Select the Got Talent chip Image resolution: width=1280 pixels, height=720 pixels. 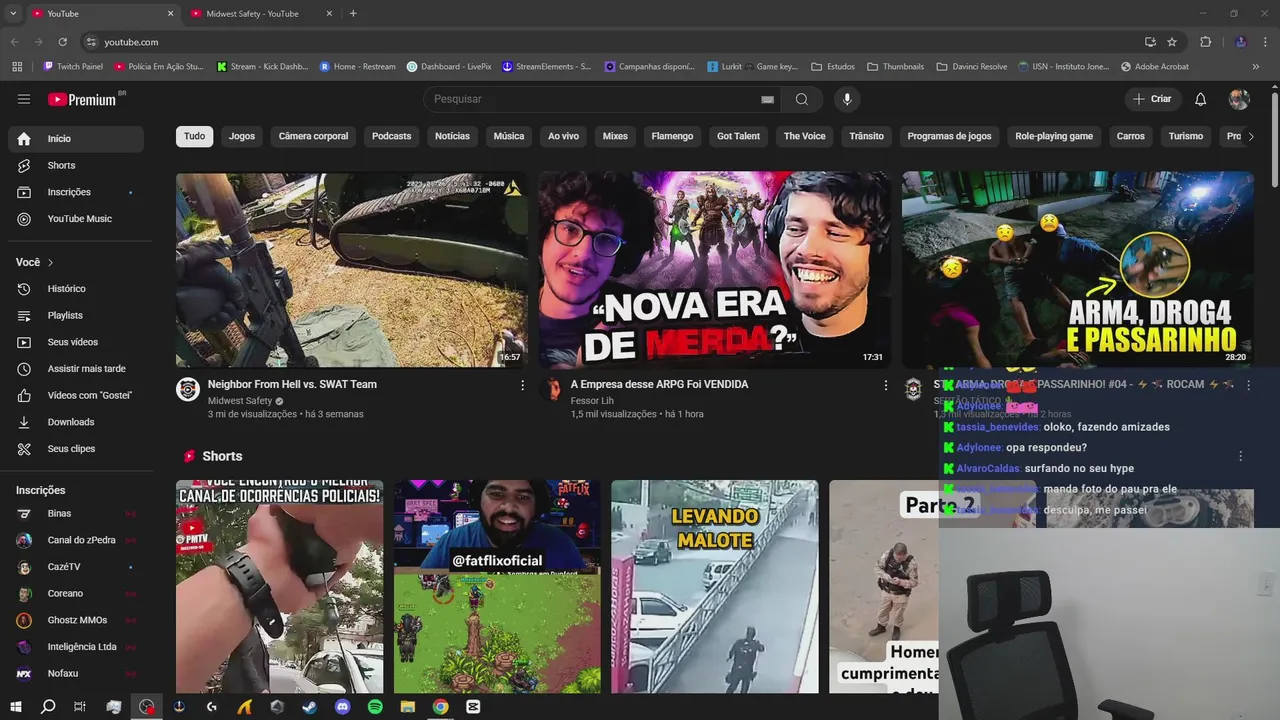coord(738,136)
